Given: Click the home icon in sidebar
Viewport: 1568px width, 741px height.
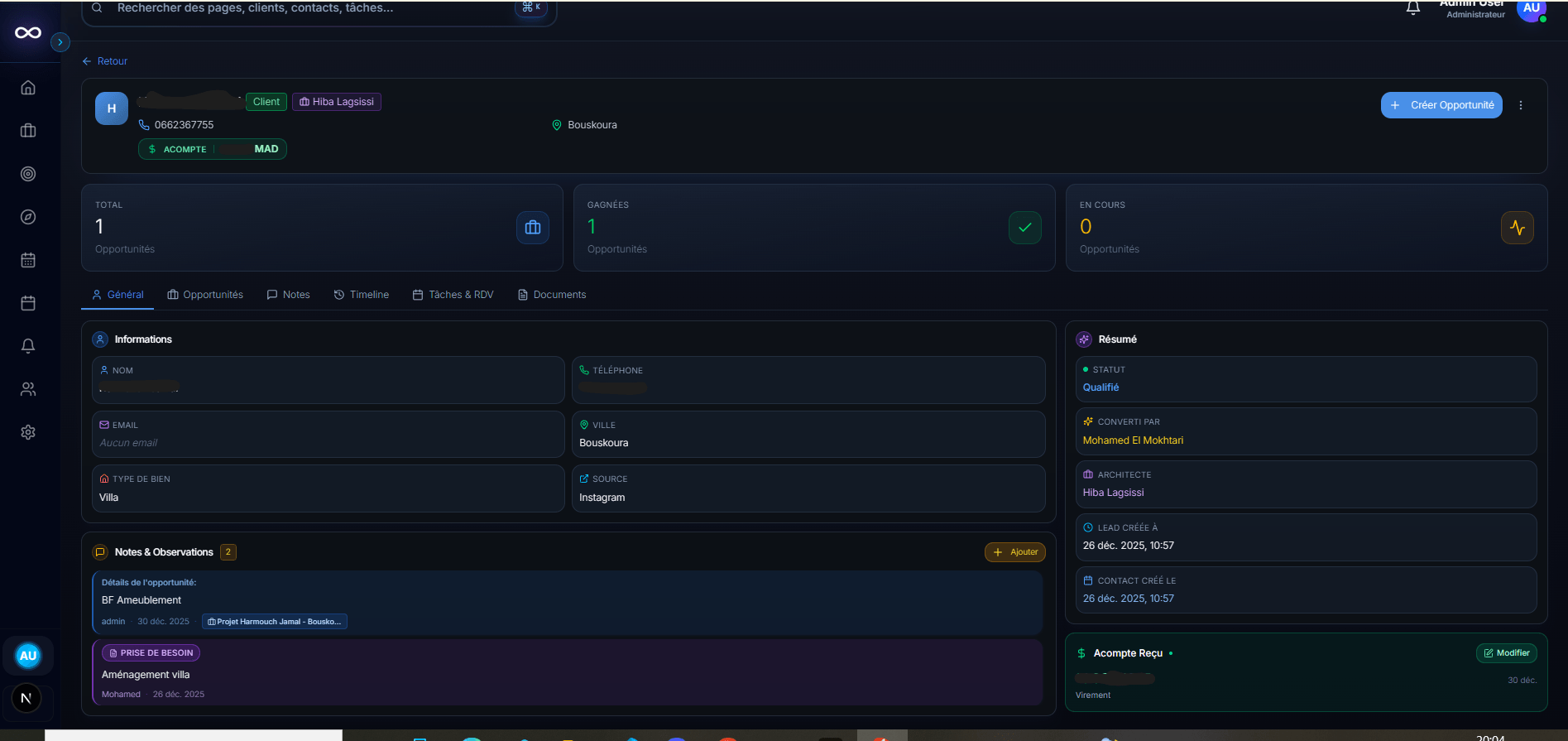Looking at the screenshot, I should click(28, 88).
